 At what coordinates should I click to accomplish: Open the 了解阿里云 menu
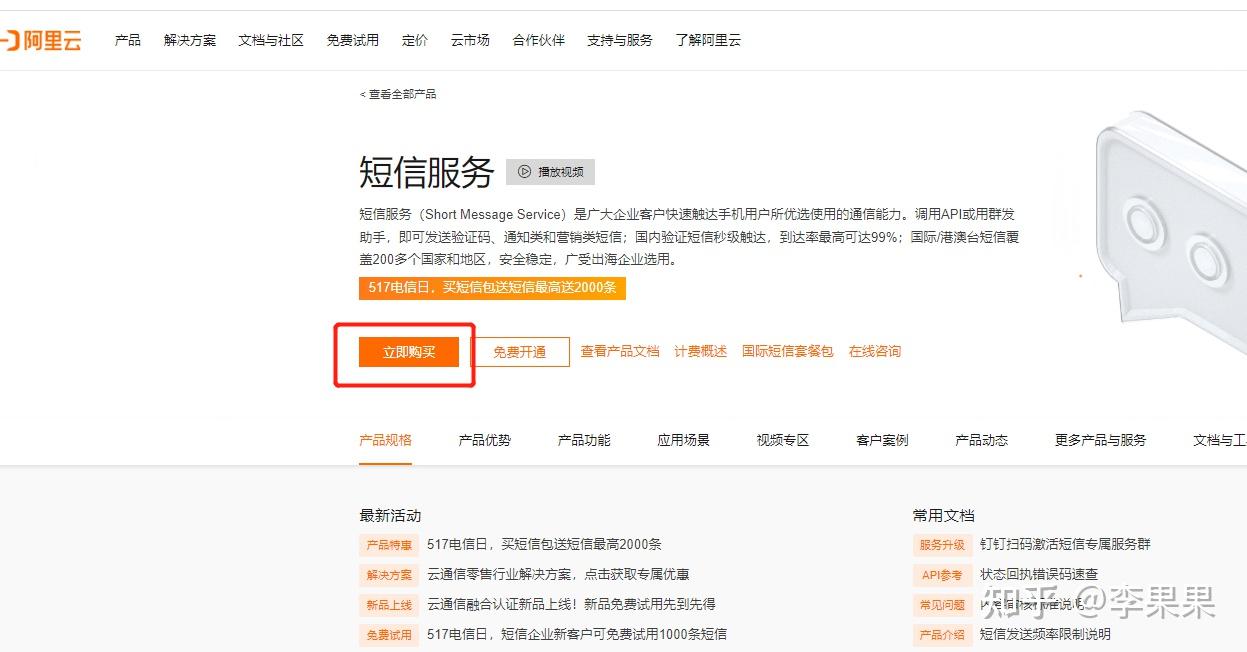click(x=708, y=40)
